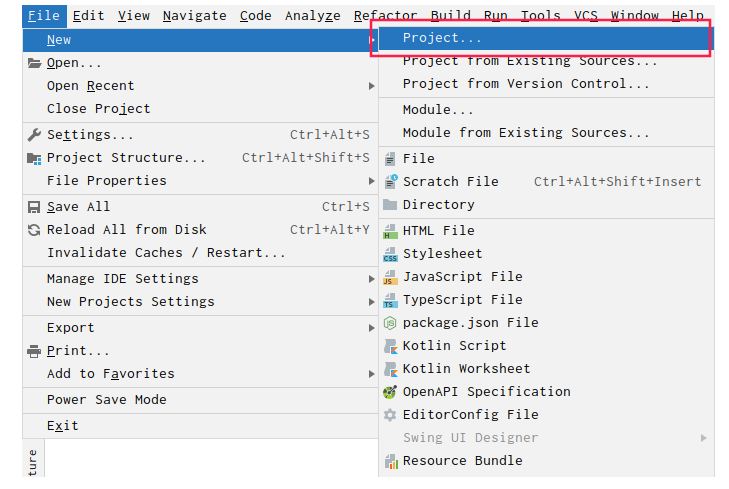
Task: Open the Tools menu
Action: point(540,16)
